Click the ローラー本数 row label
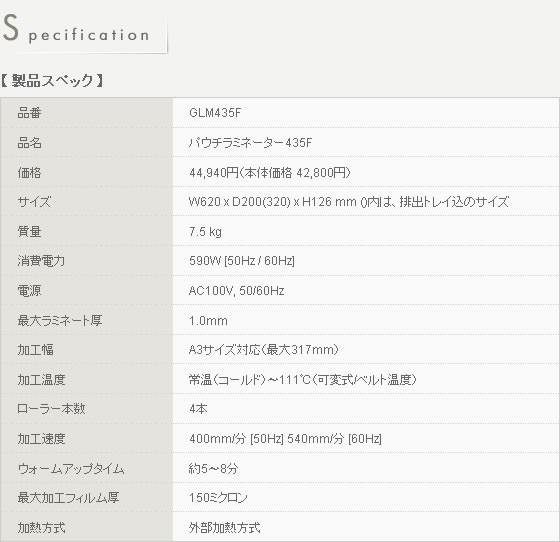Image resolution: width=560 pixels, height=542 pixels. point(51,409)
